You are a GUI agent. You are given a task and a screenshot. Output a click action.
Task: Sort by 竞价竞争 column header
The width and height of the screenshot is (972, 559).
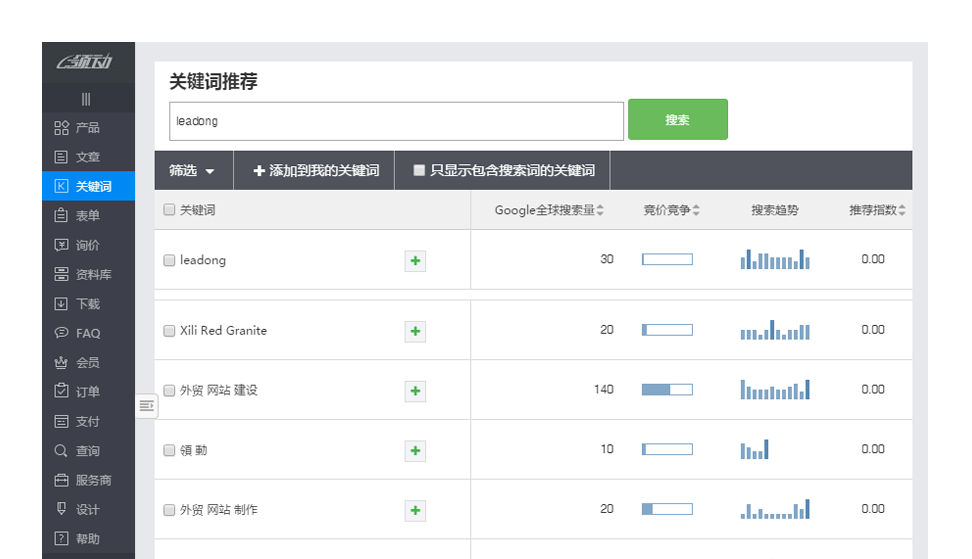click(696, 210)
